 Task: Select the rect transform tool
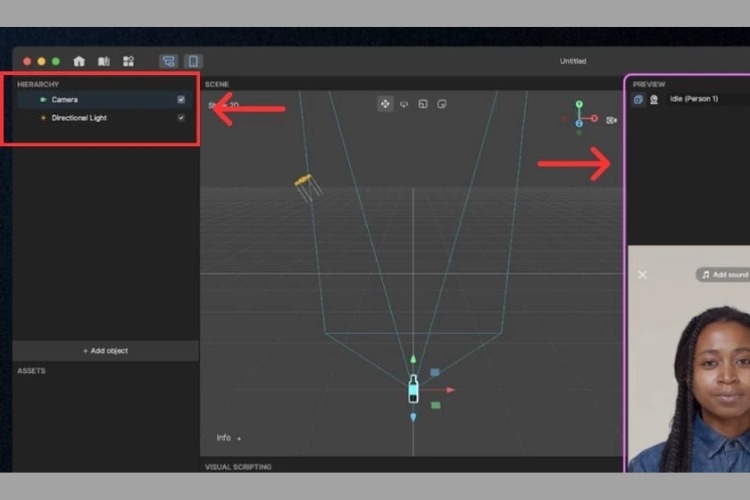pos(442,104)
